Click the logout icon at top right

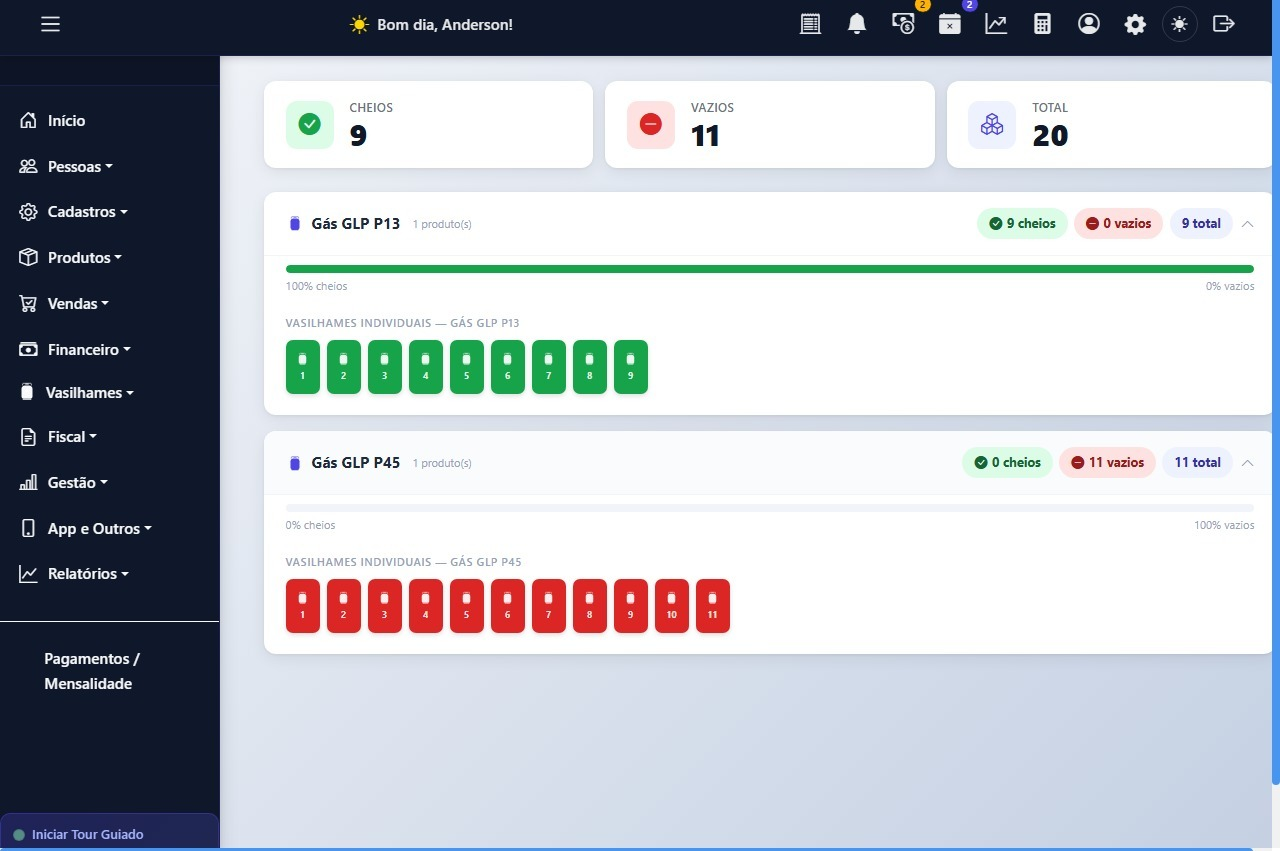coord(1224,23)
